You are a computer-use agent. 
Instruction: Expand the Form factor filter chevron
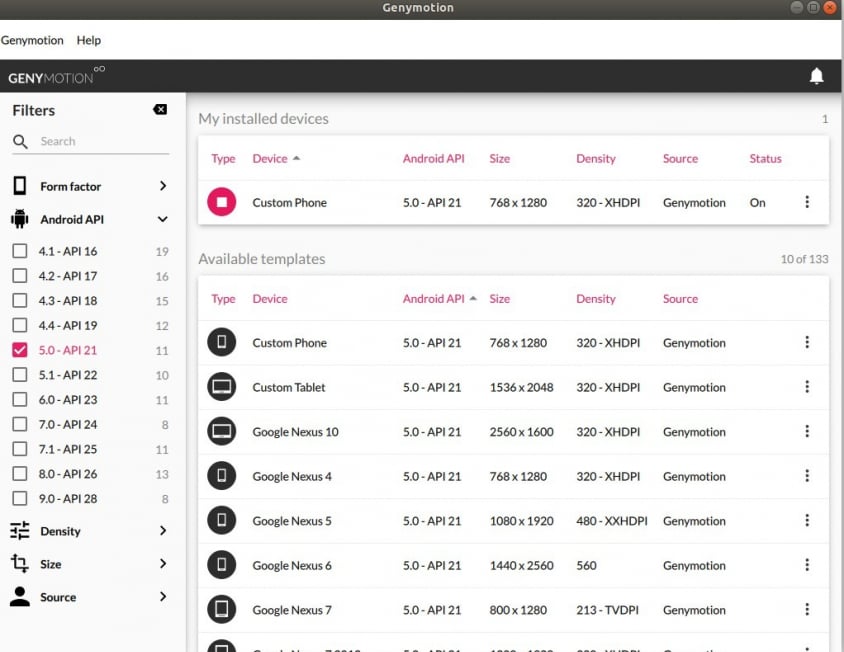click(x=163, y=186)
